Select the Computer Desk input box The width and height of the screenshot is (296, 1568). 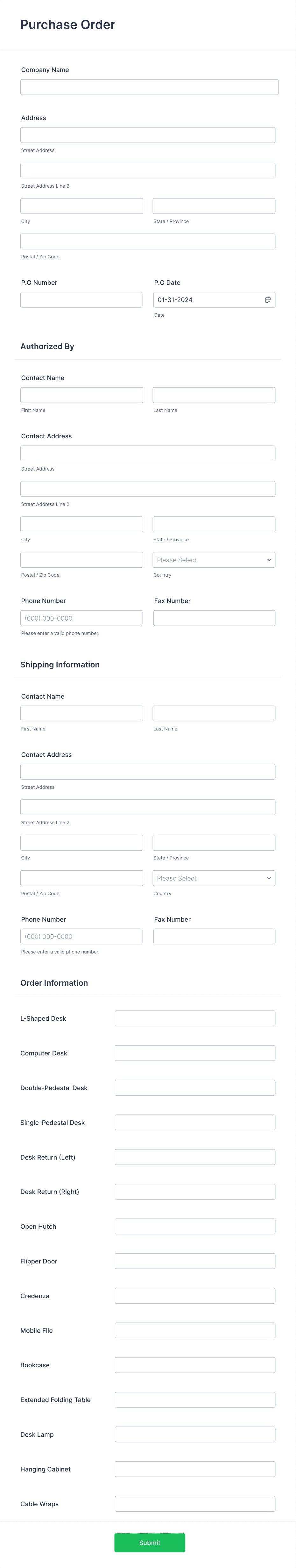195,1053
